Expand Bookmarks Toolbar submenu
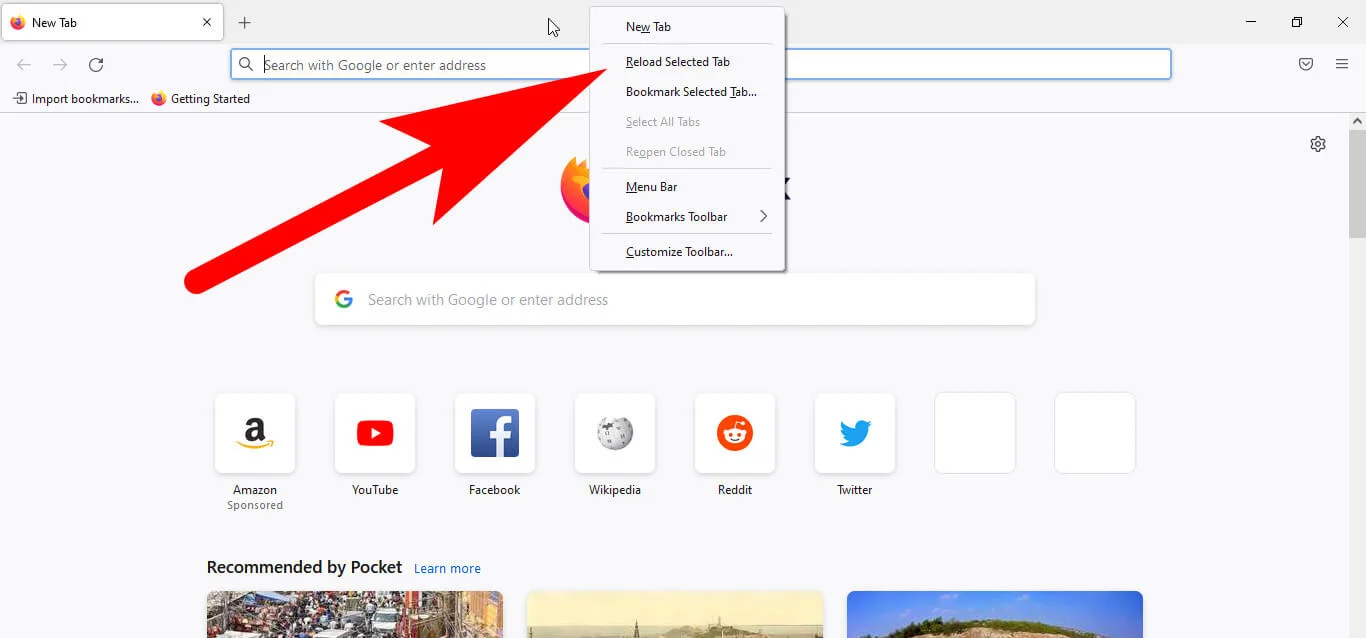The height and width of the screenshot is (638, 1366). [x=687, y=217]
